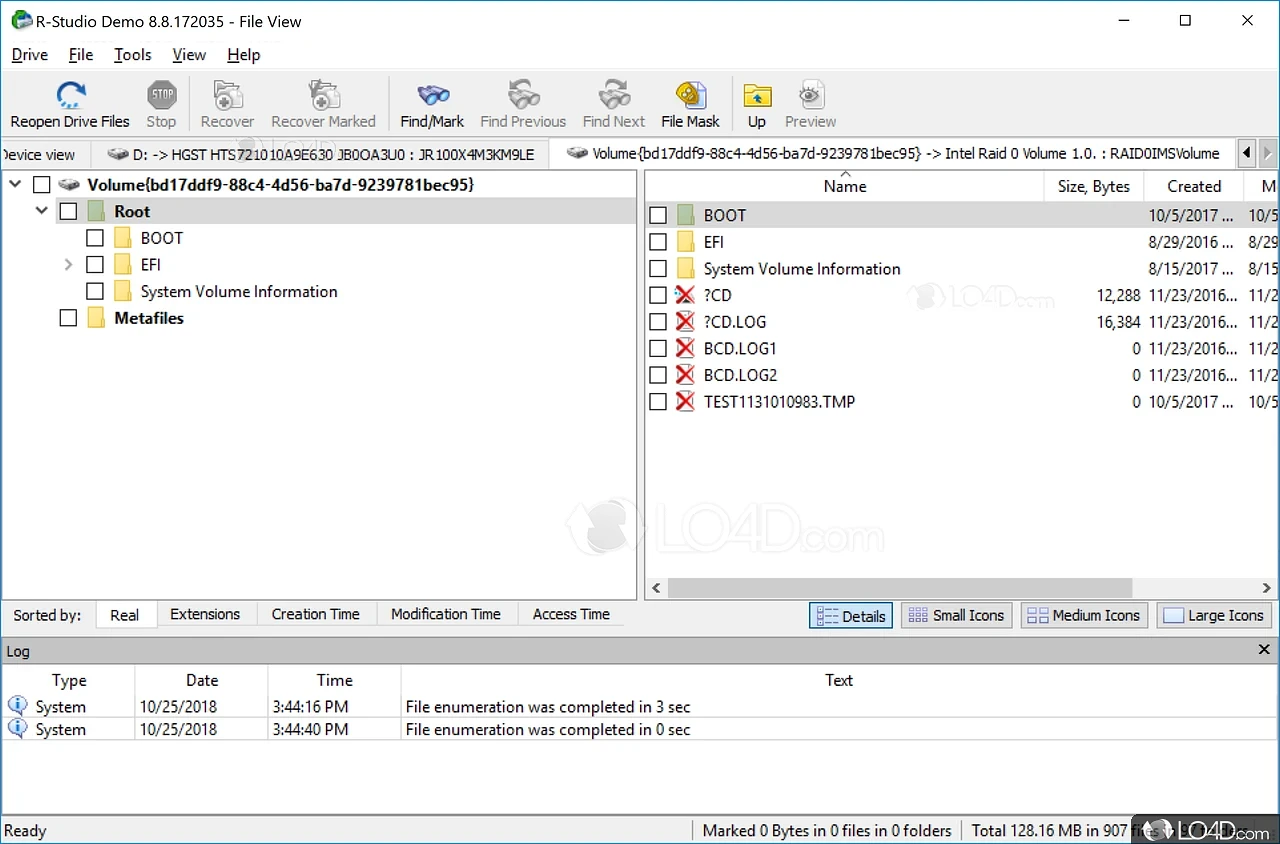
Task: Click the R-Studio app icon in title bar
Action: pyautogui.click(x=21, y=20)
